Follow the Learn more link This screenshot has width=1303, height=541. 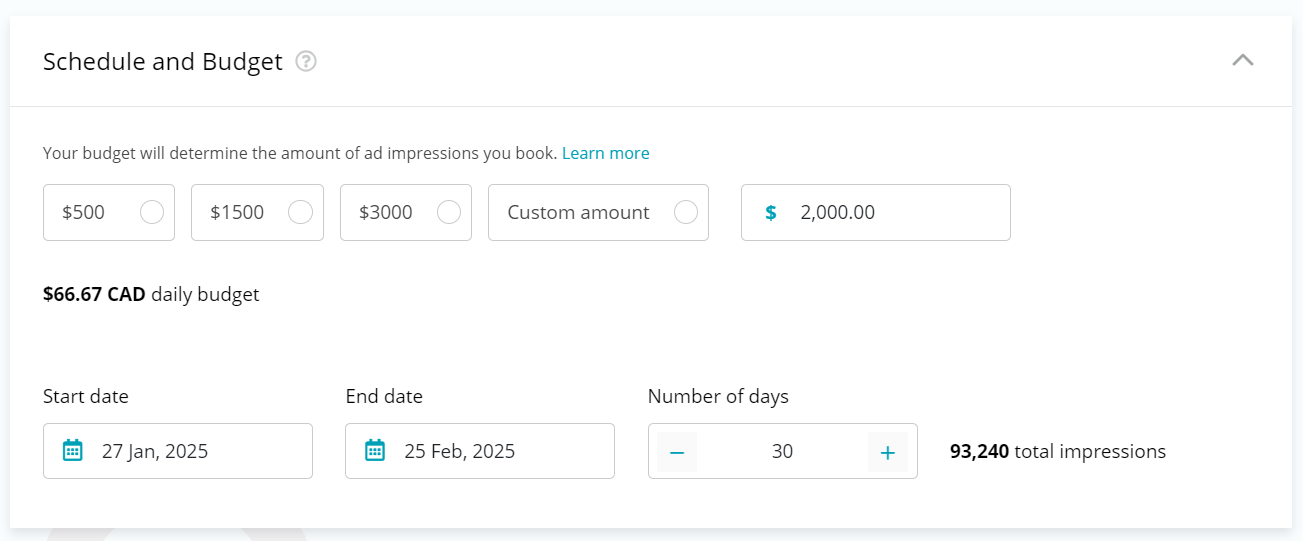[606, 153]
